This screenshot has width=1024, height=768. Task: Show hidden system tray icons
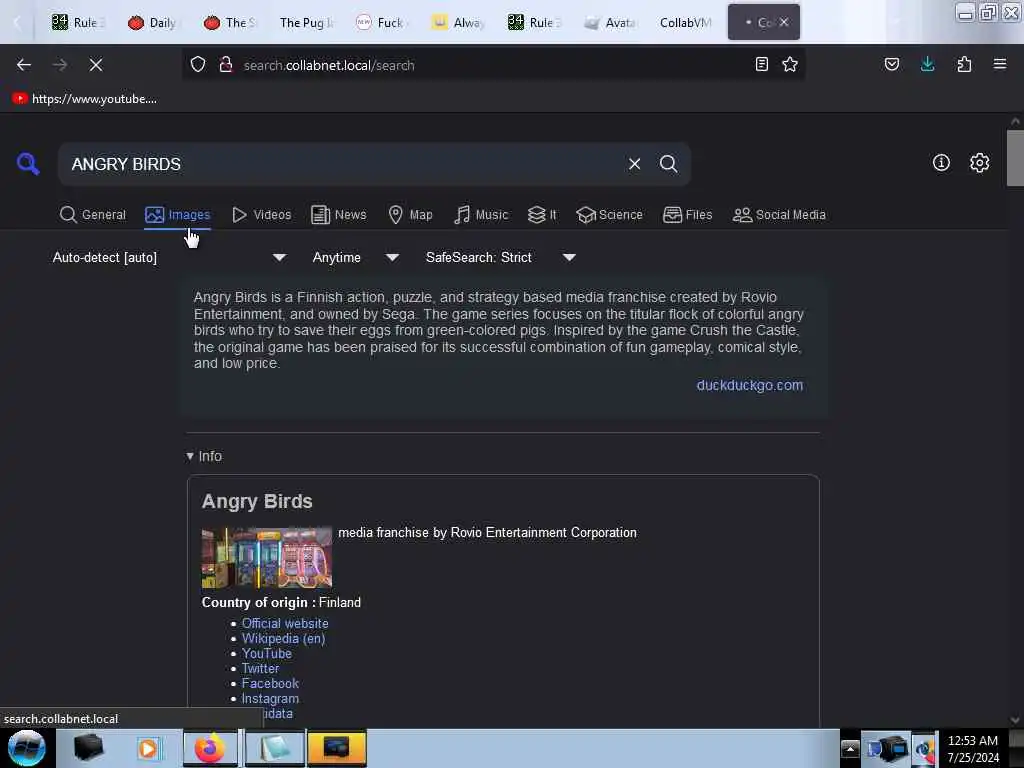[x=850, y=749]
